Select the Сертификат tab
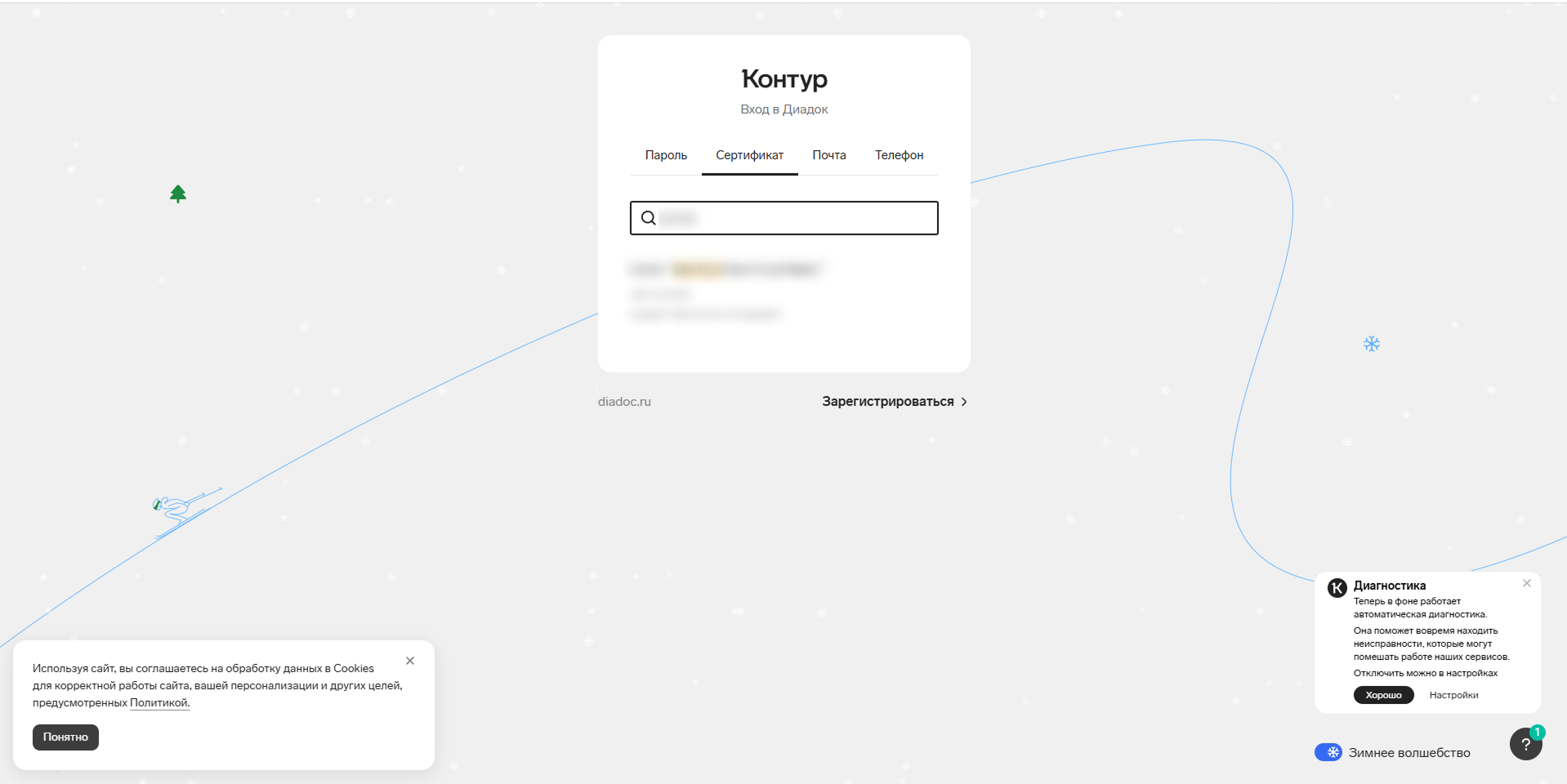 click(x=749, y=155)
